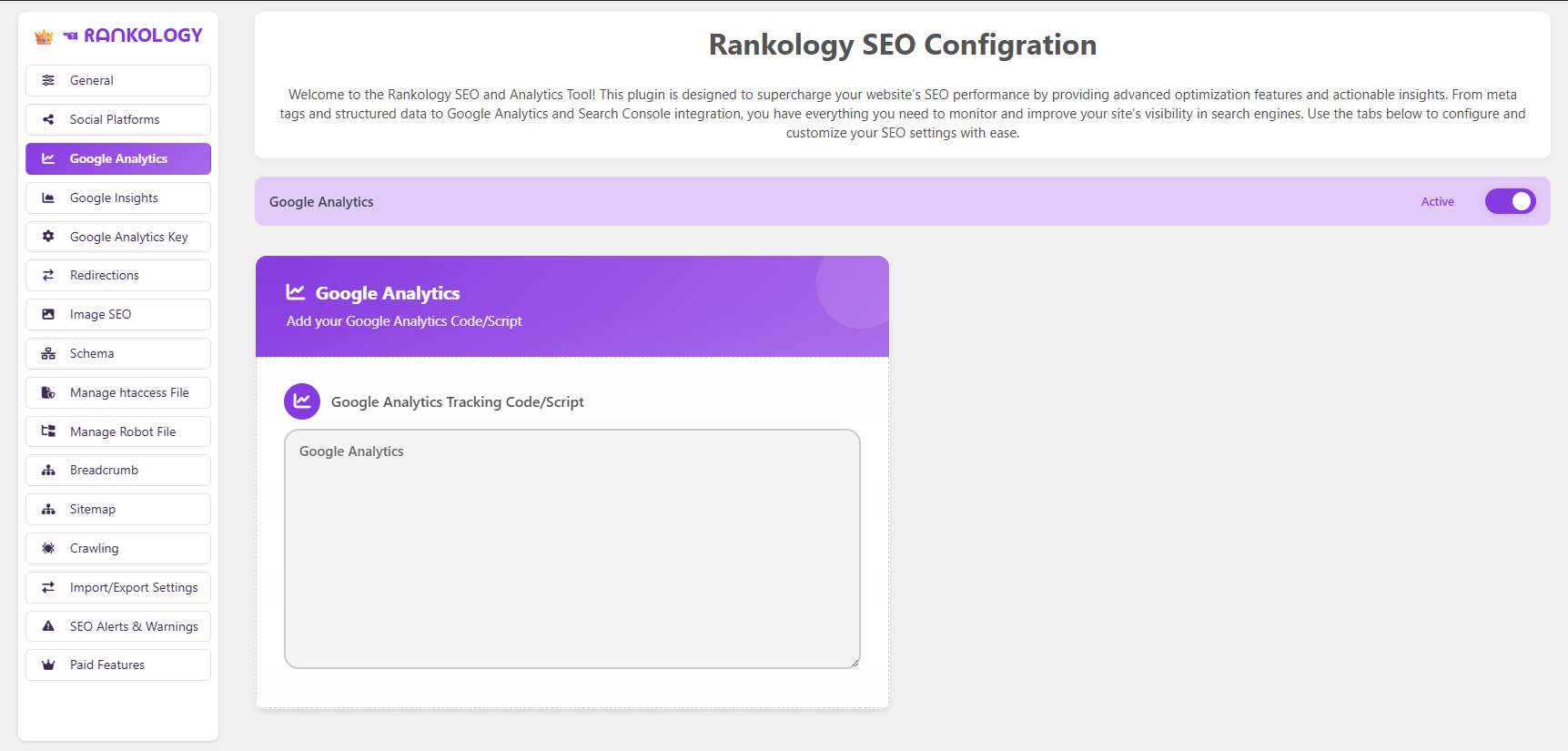Click the crown icon beside Paid Features

pyautogui.click(x=48, y=665)
